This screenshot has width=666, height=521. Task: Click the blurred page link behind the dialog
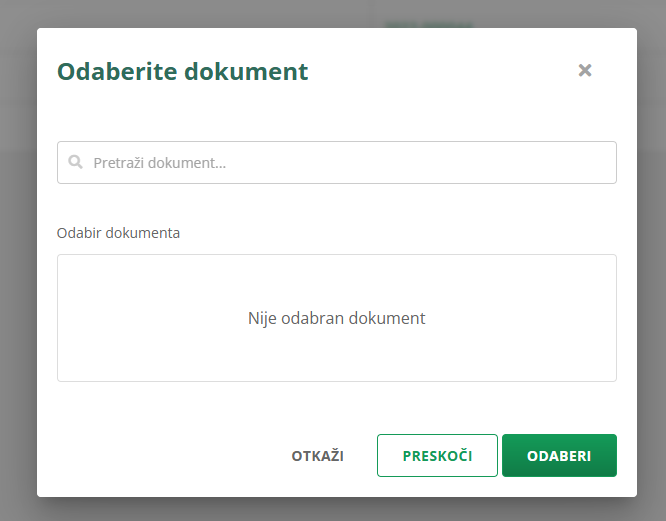point(430,22)
